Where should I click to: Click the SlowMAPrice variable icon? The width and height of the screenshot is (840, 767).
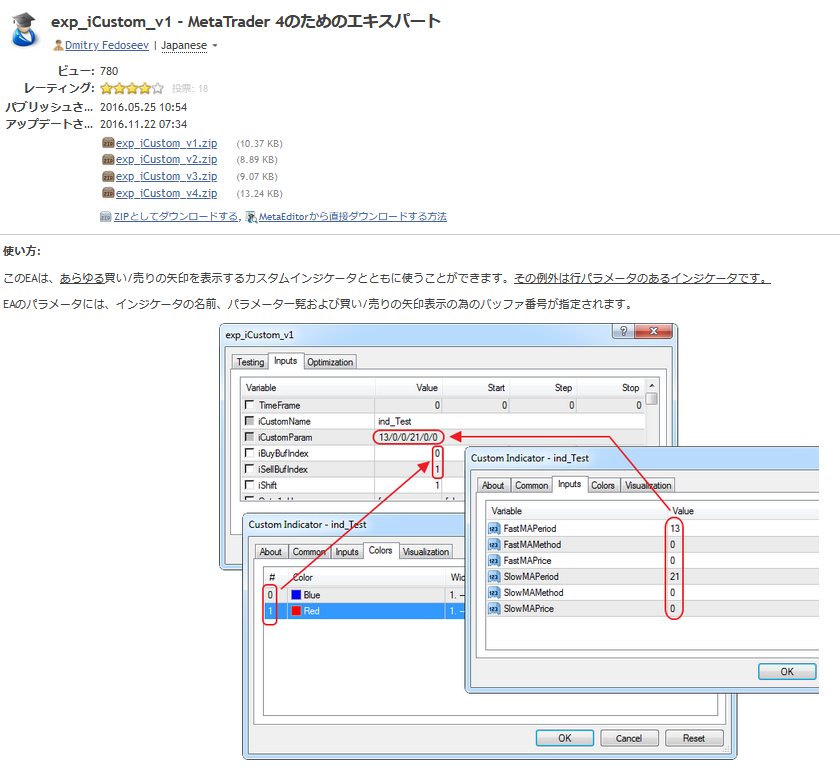[494, 609]
